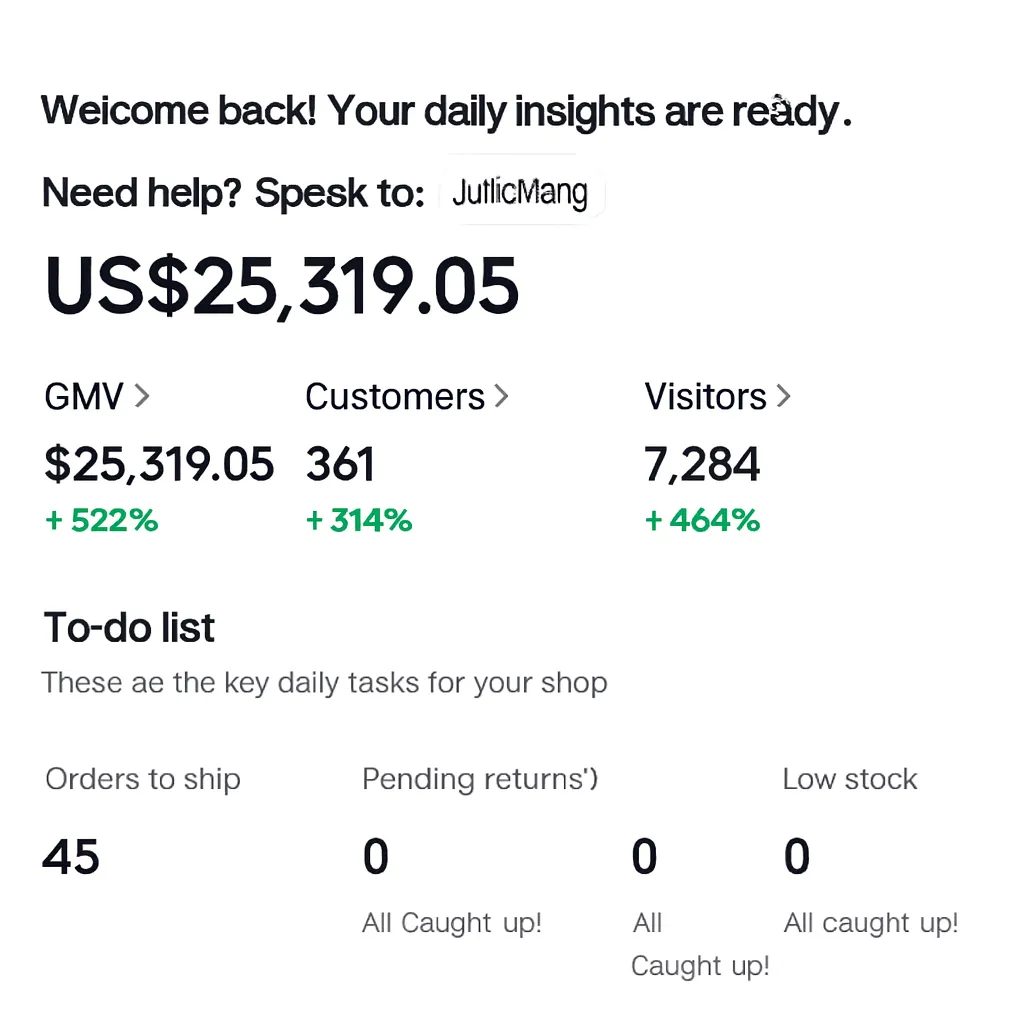Open the JutlicMang contact chip
The width and height of the screenshot is (1024, 1024).
520,191
